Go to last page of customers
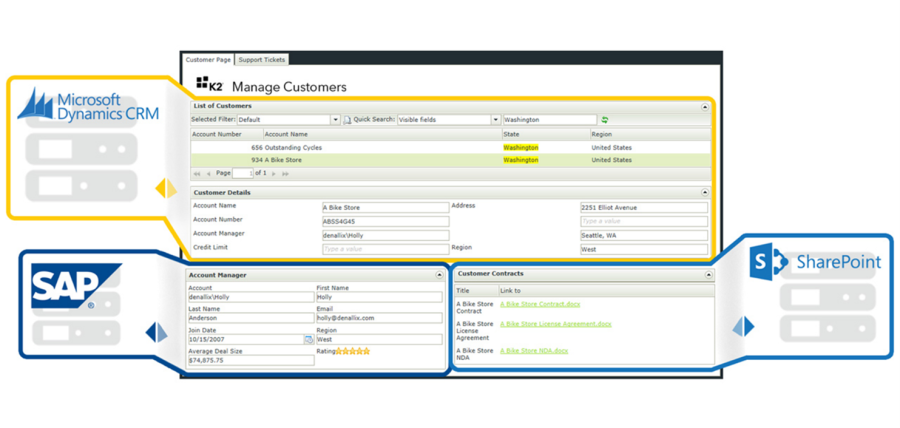Screen dimensions: 900x428 point(285,173)
